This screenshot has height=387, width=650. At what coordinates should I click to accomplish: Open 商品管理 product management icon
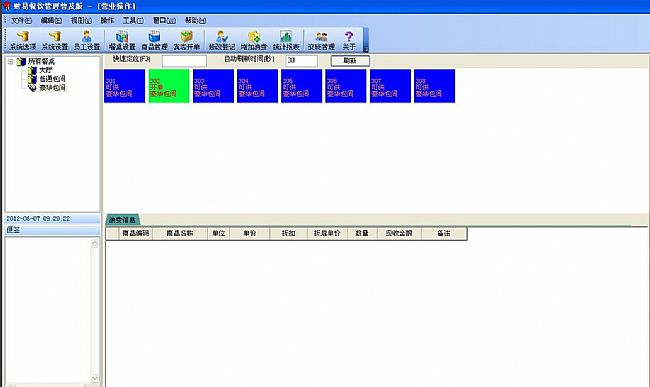click(154, 41)
